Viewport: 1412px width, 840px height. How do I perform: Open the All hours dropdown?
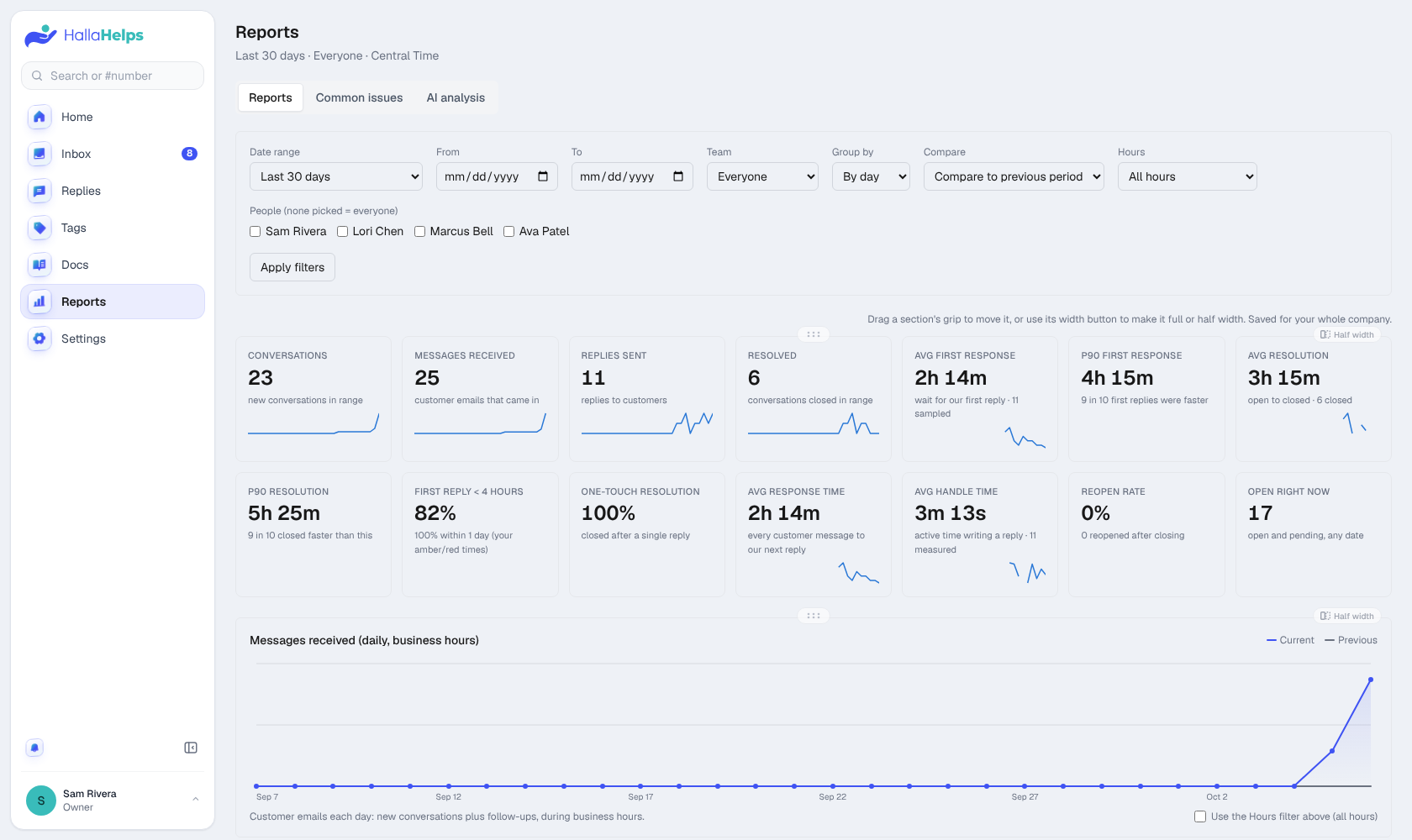(x=1188, y=176)
